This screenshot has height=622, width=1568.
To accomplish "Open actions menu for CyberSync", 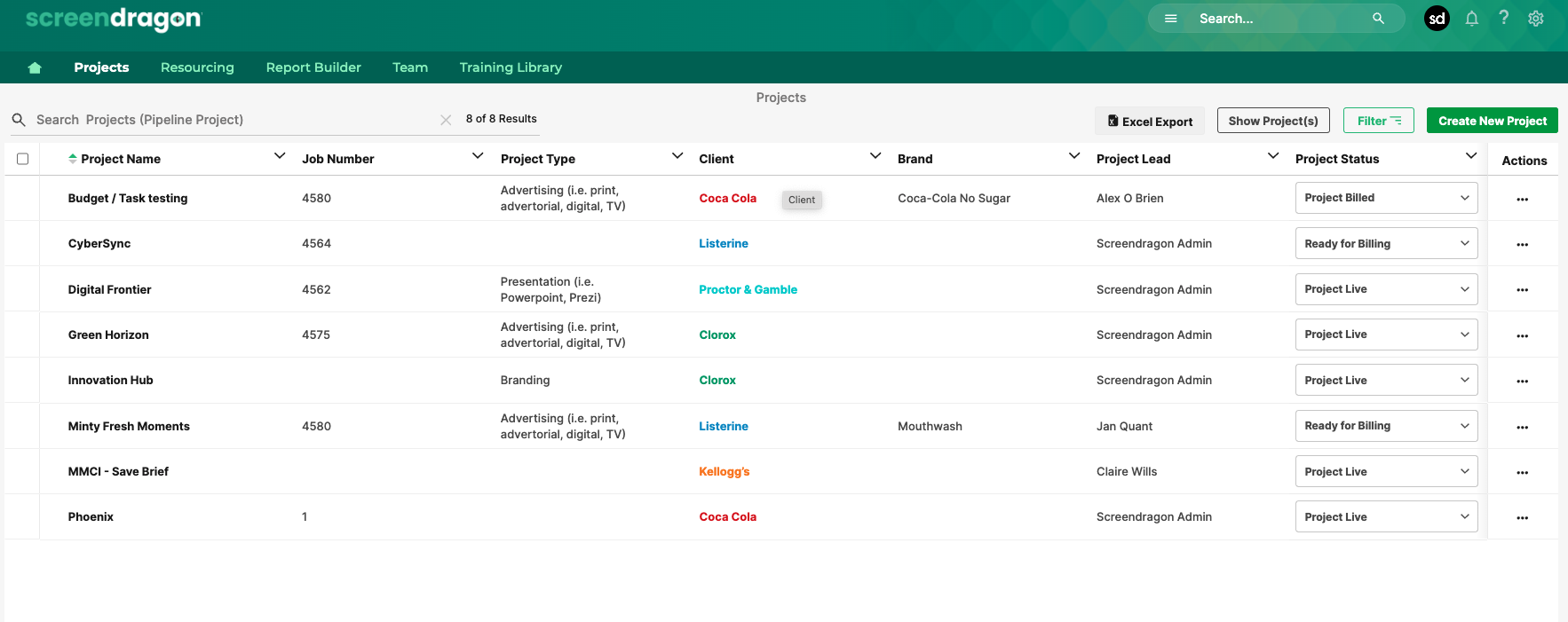I will 1522,244.
